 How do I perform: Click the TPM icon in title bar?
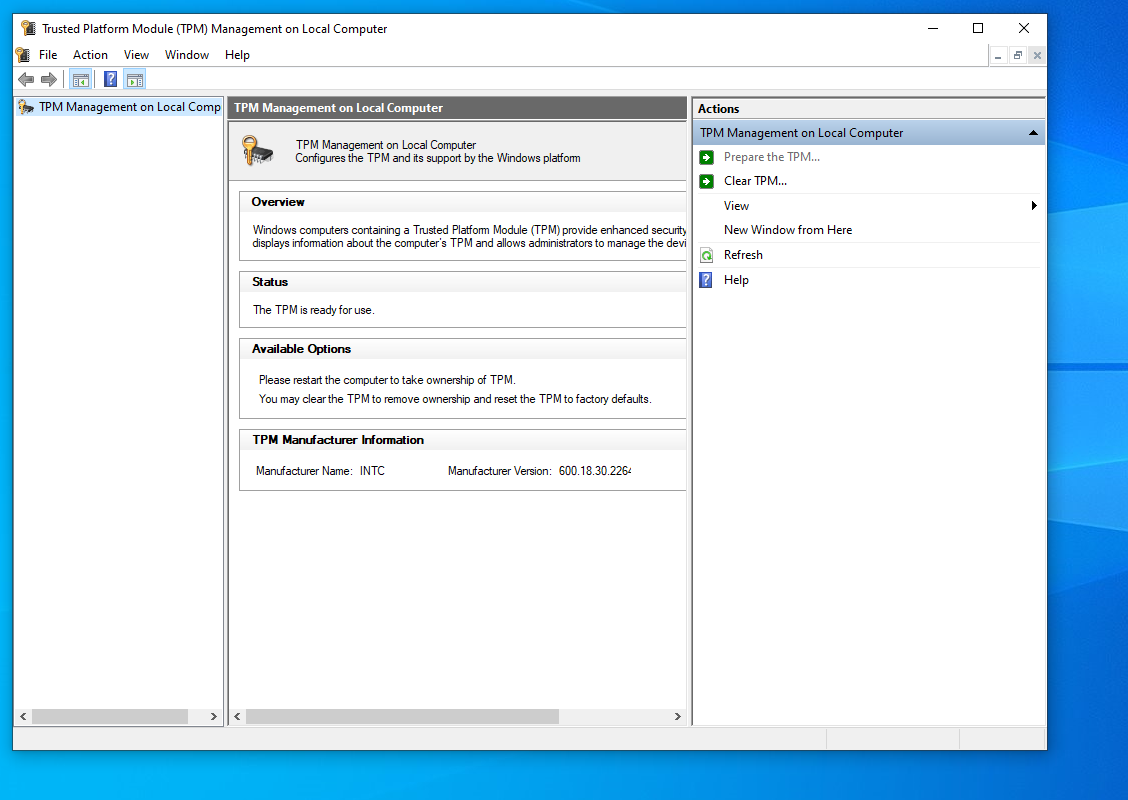28,28
